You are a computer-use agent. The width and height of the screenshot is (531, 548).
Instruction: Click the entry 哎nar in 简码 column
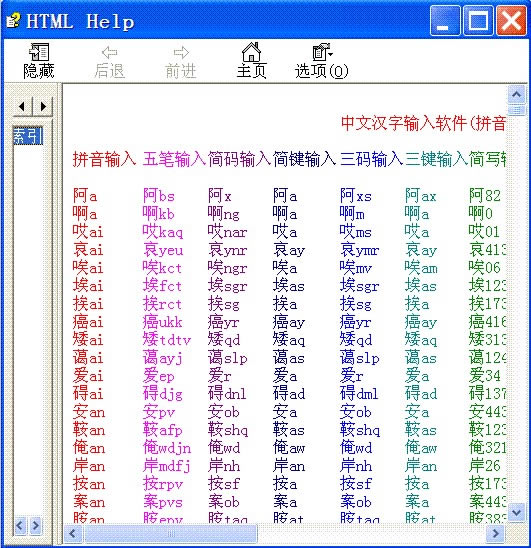[228, 232]
